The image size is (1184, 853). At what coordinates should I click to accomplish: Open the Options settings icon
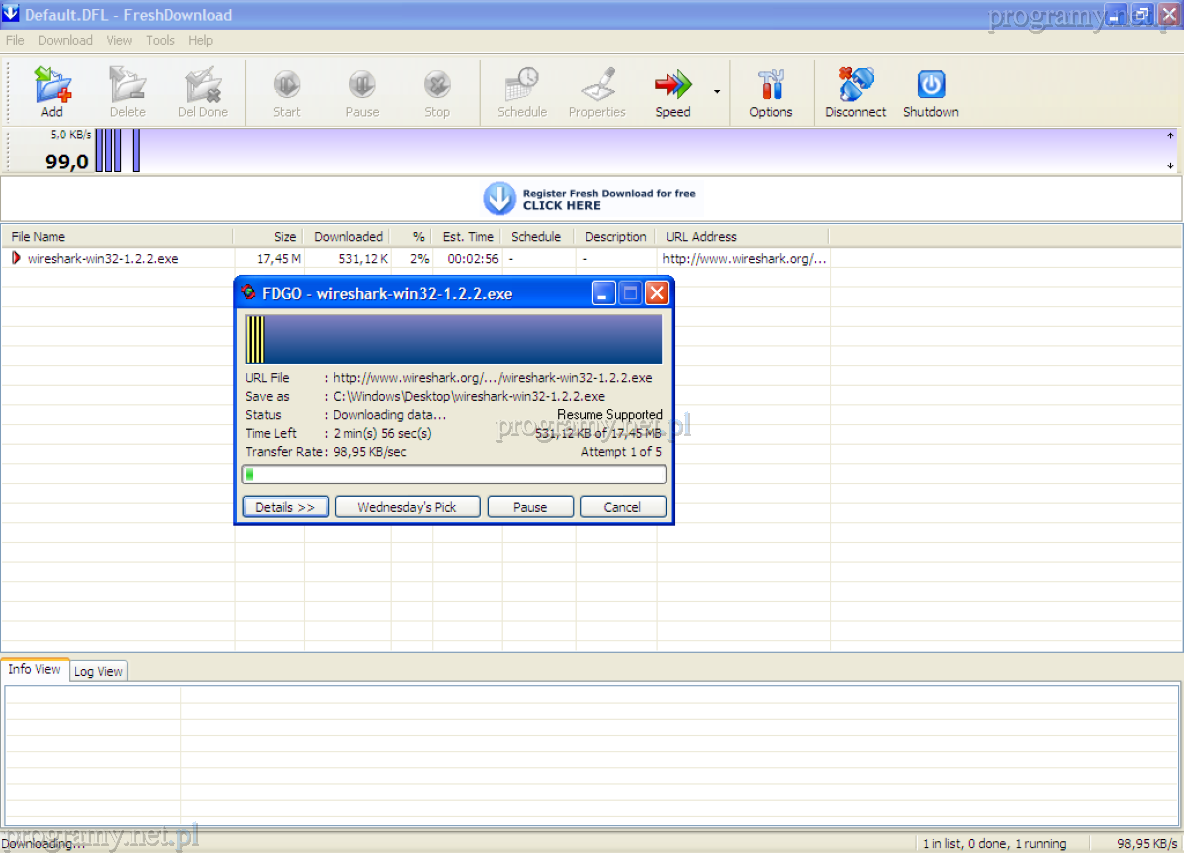coord(771,92)
